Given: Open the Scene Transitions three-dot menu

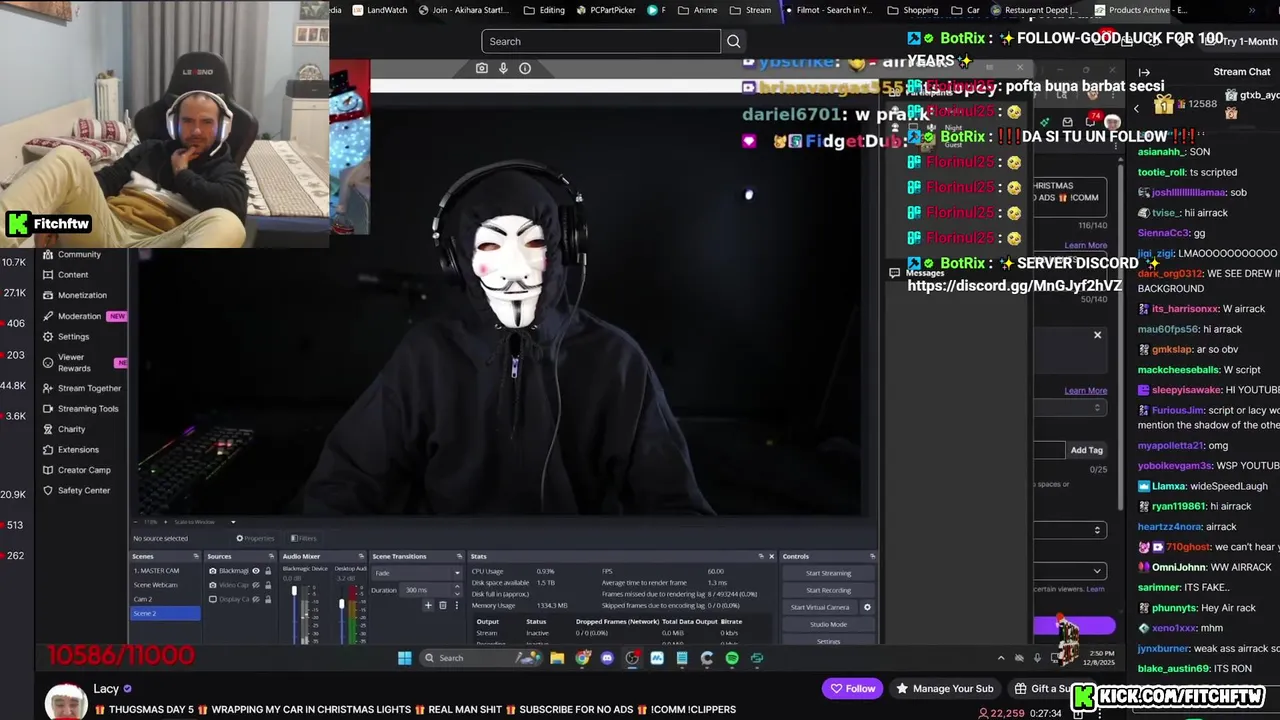Looking at the screenshot, I should (x=457, y=605).
